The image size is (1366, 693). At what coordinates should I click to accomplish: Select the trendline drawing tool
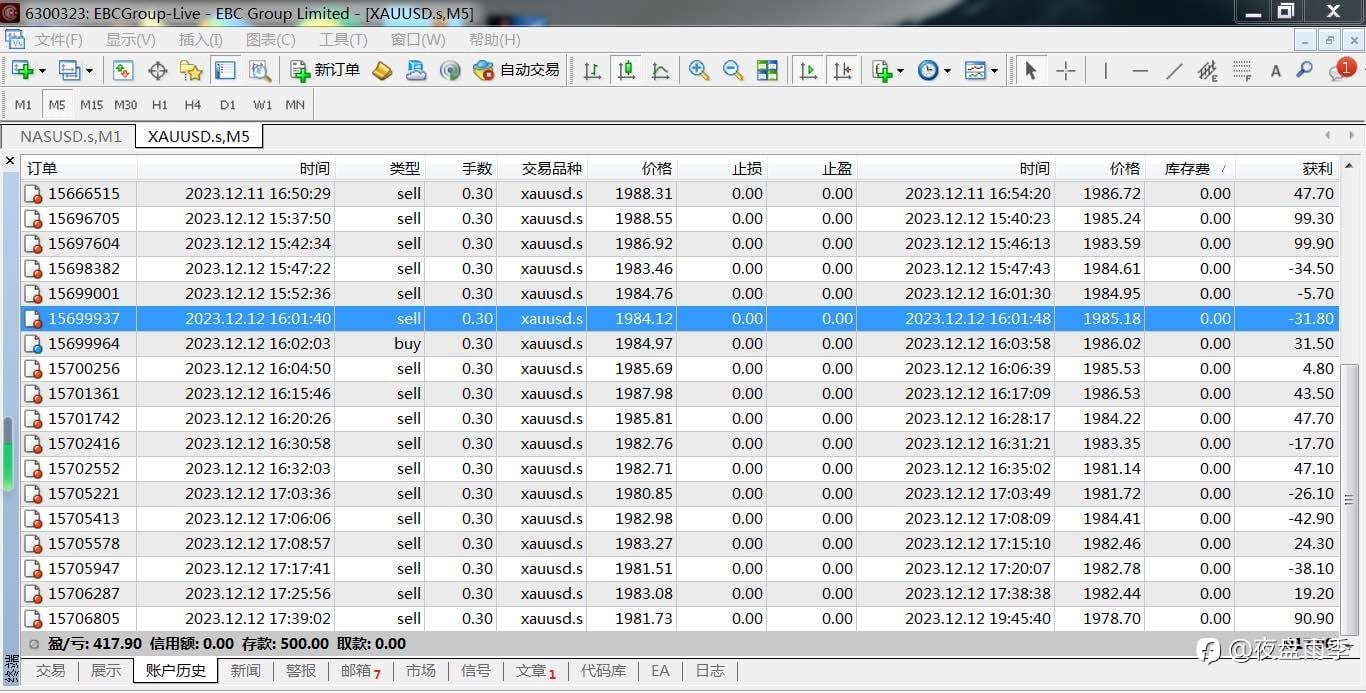[x=1174, y=70]
